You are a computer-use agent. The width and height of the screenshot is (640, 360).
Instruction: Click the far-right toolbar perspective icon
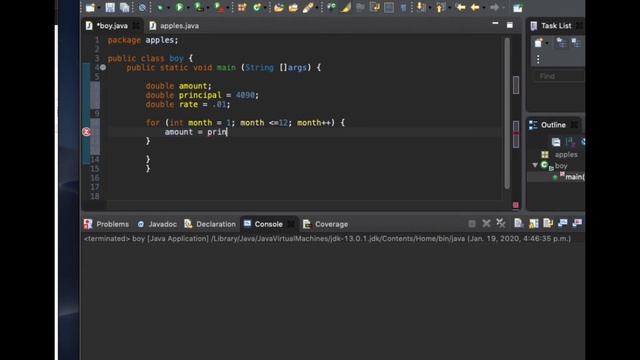[518, 8]
